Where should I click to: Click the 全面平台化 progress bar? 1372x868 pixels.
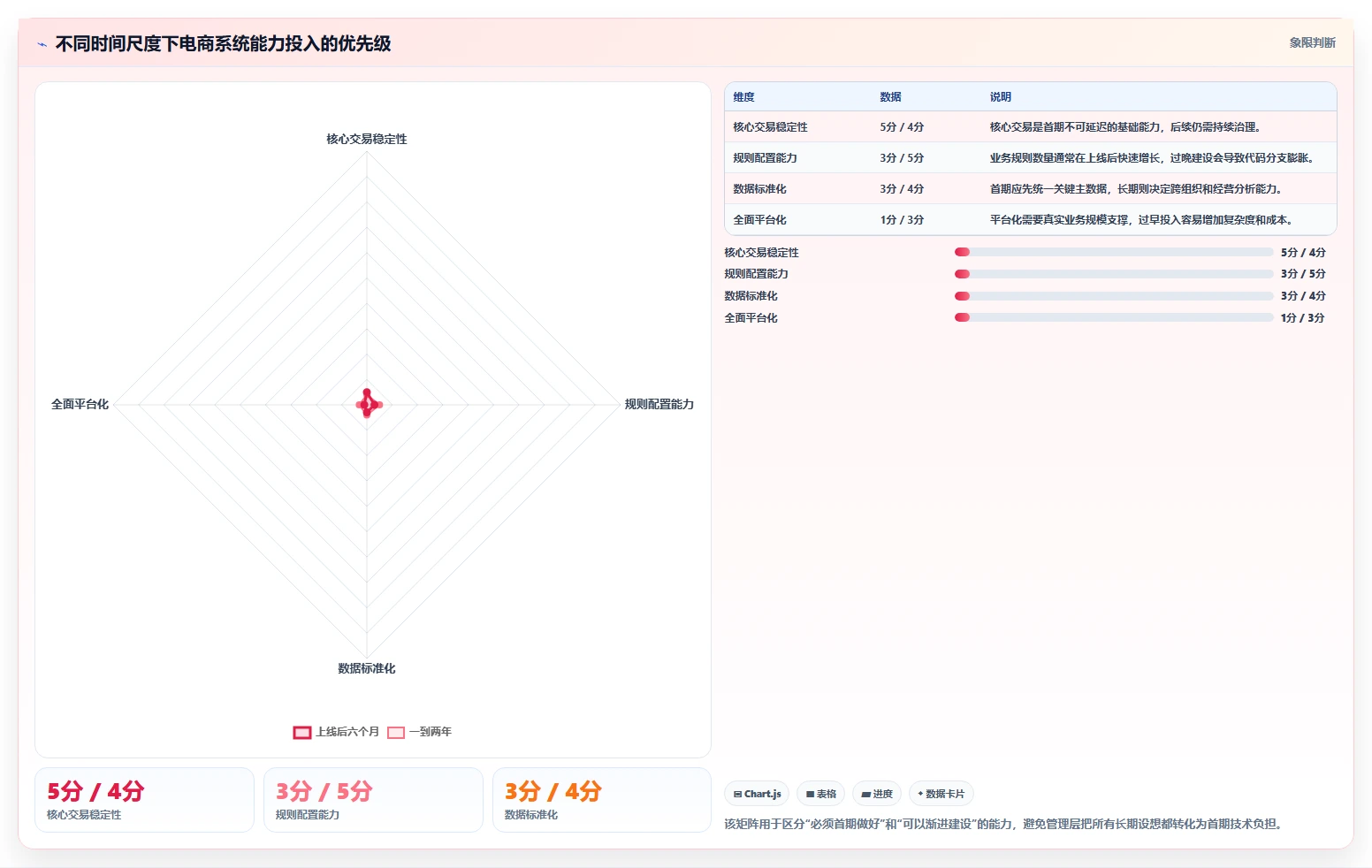pos(1114,317)
